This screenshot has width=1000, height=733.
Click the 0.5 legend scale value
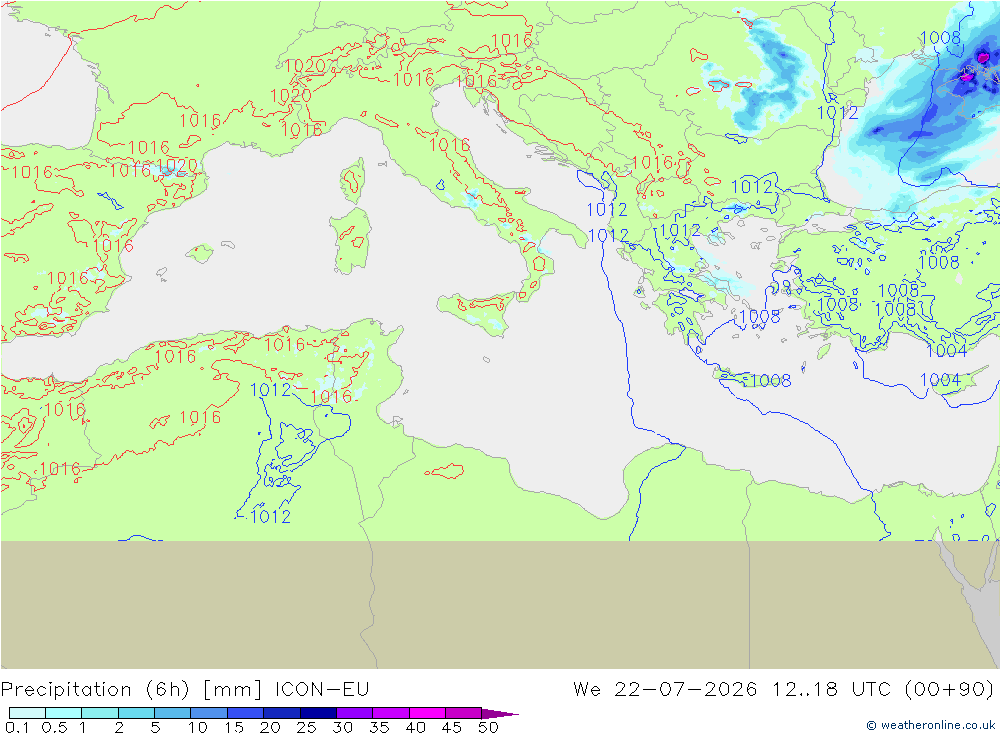[54, 727]
